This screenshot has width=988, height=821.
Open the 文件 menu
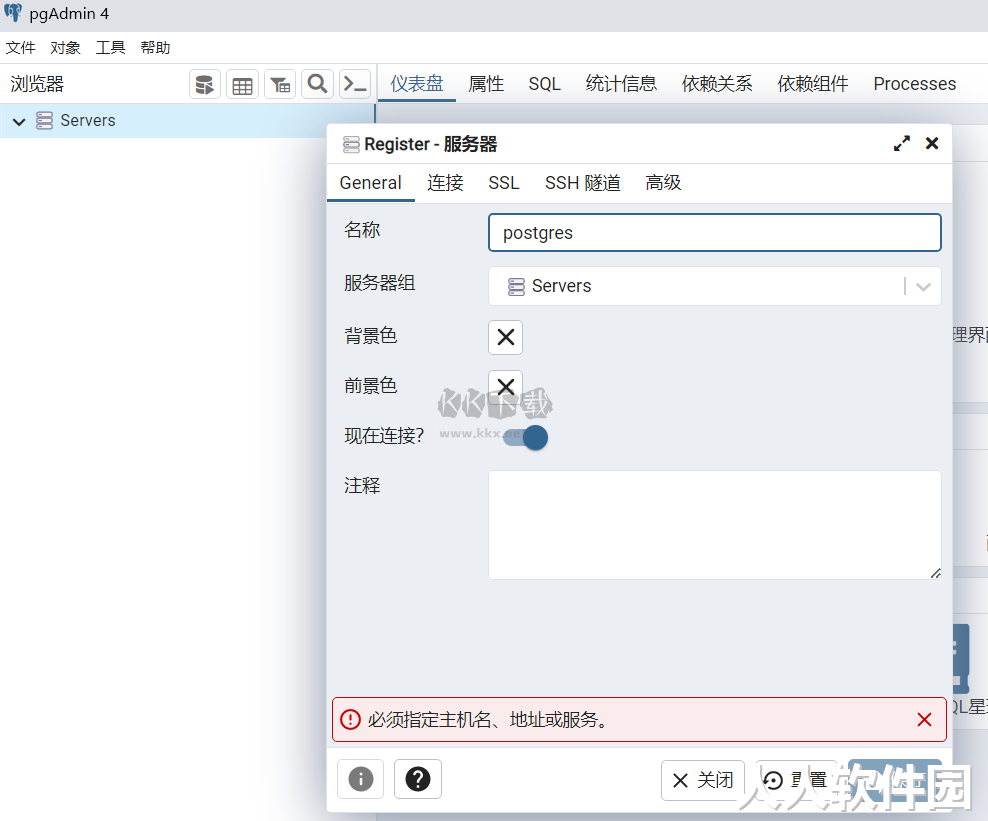click(x=21, y=48)
